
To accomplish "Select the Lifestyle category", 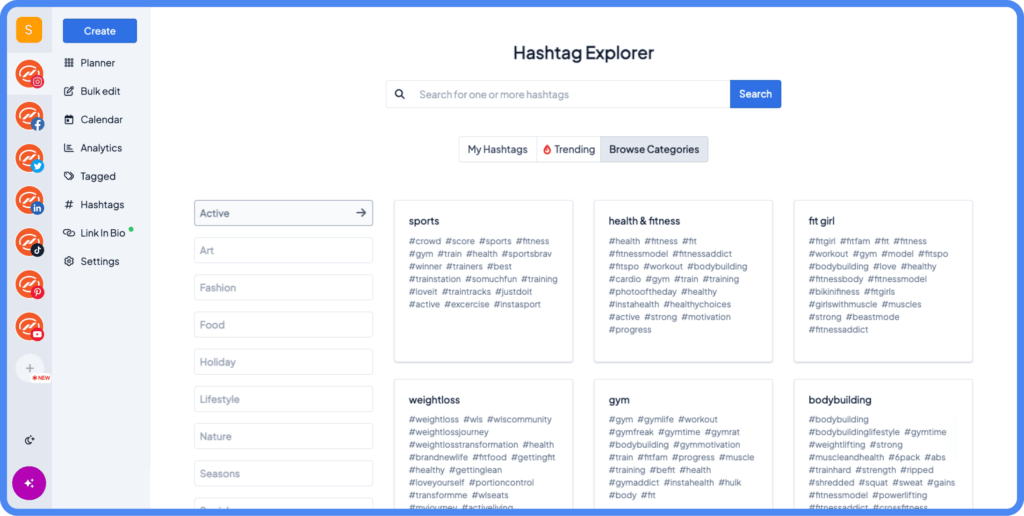I will coord(283,399).
